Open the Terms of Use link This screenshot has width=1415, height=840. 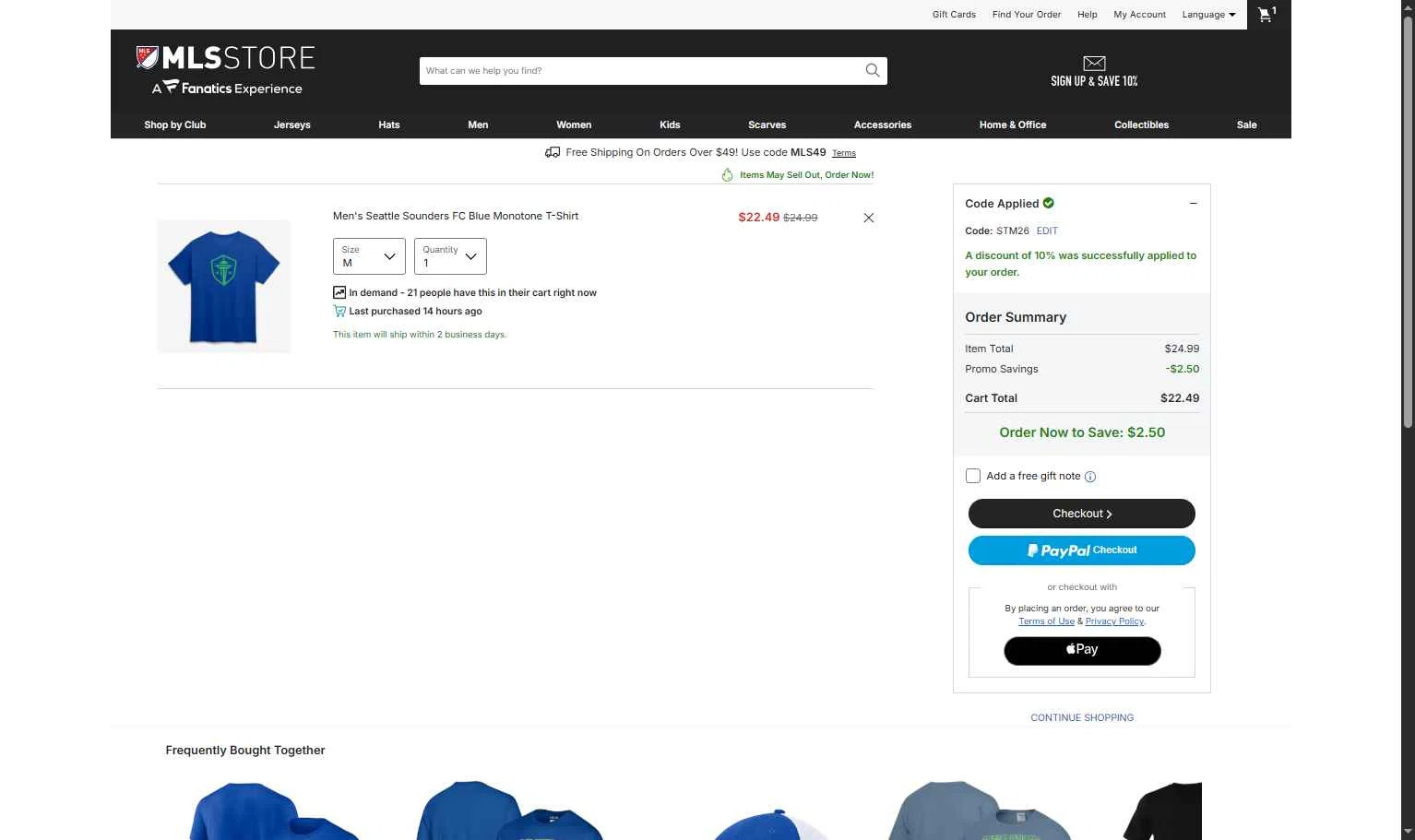tap(1046, 621)
